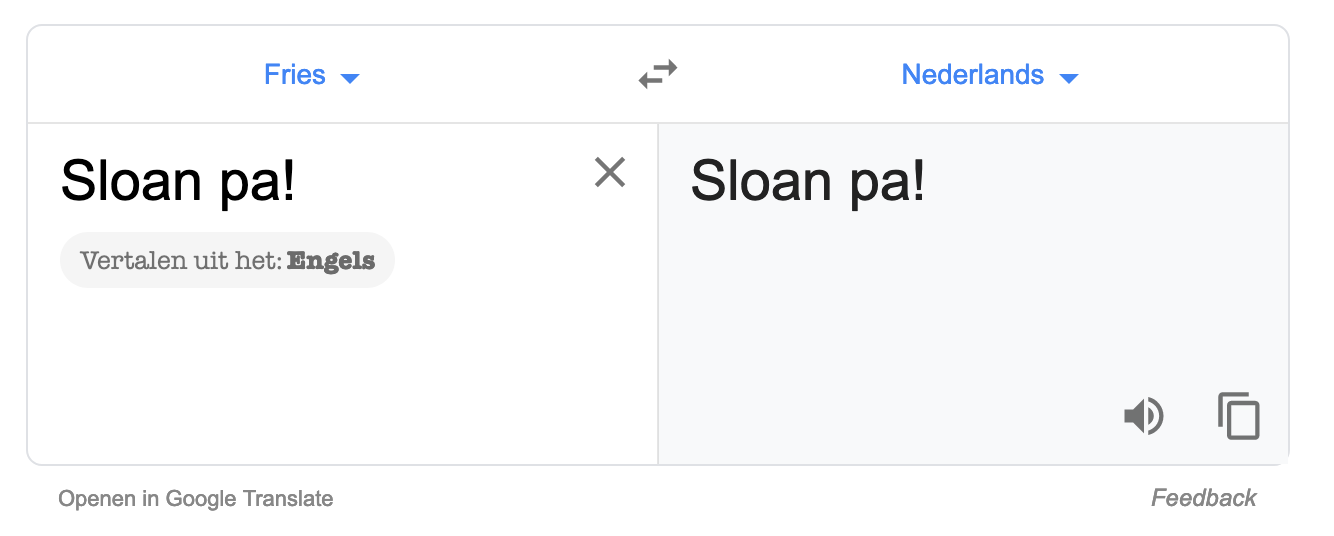Screen dimensions: 1334x536
Task: Click the word 'Sloan' in source text
Action: tap(131, 181)
